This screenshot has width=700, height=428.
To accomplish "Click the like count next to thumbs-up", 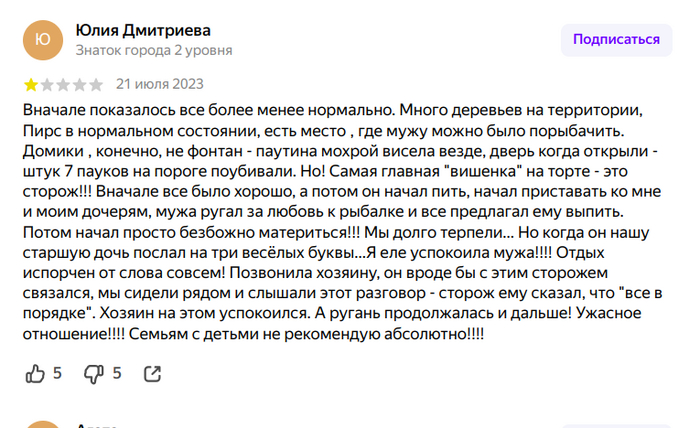I will pos(57,373).
